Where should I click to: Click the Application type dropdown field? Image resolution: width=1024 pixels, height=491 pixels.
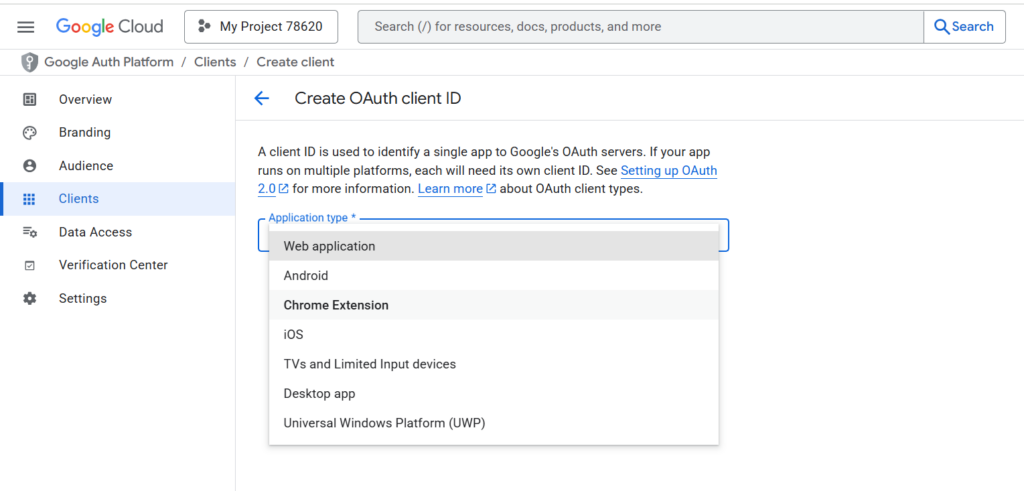pyautogui.click(x=494, y=235)
